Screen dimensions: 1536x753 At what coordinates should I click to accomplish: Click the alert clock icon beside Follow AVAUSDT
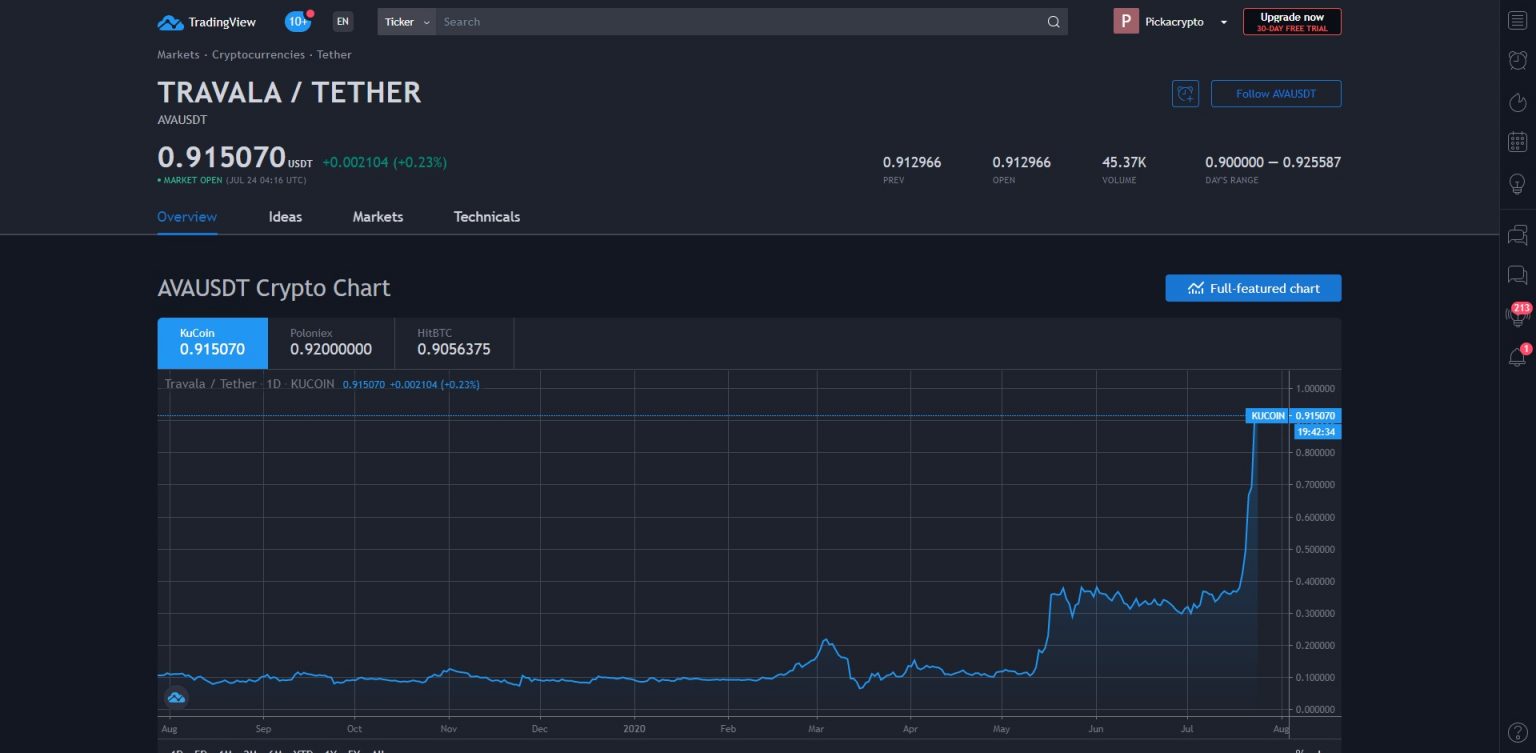pos(1185,93)
